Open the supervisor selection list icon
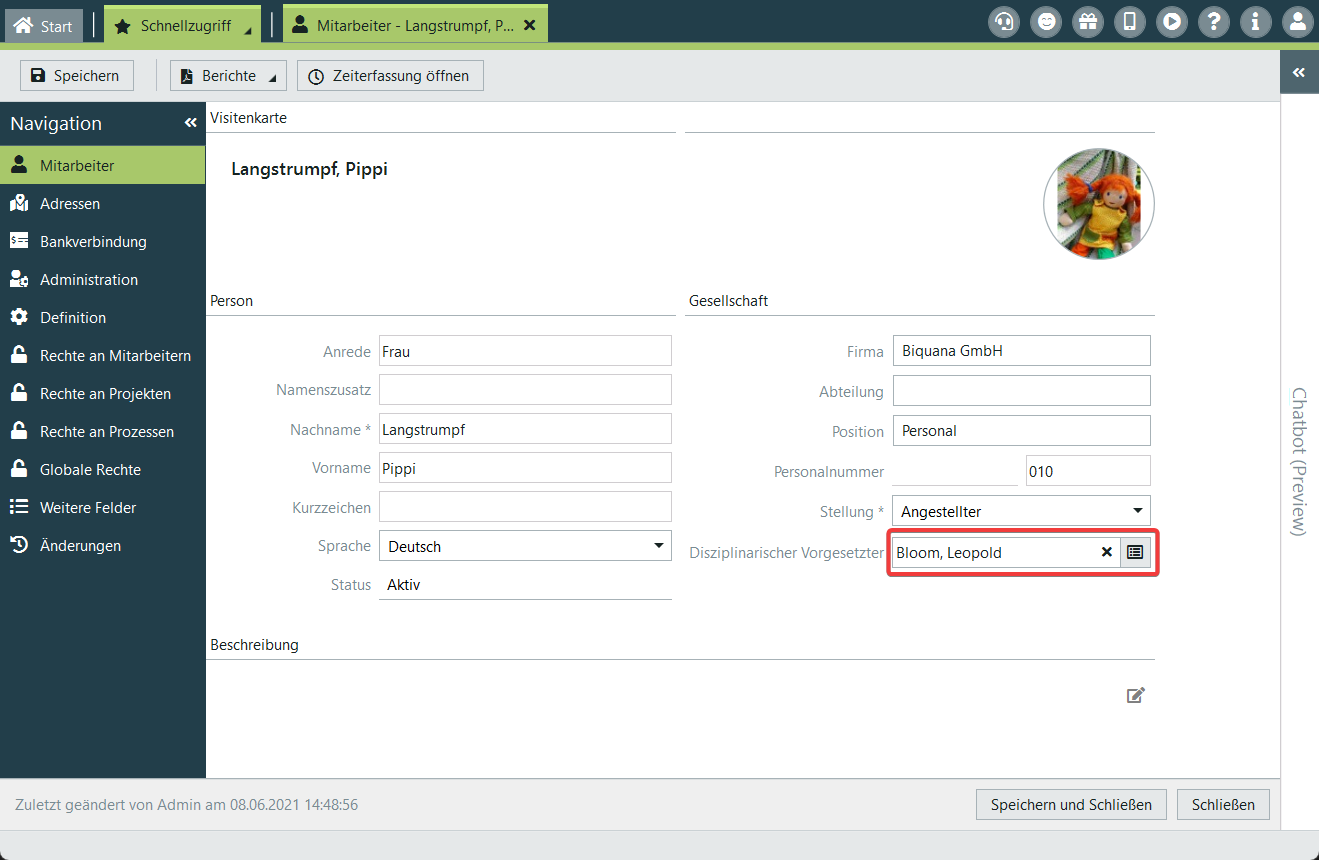The height and width of the screenshot is (860, 1319). [x=1135, y=552]
